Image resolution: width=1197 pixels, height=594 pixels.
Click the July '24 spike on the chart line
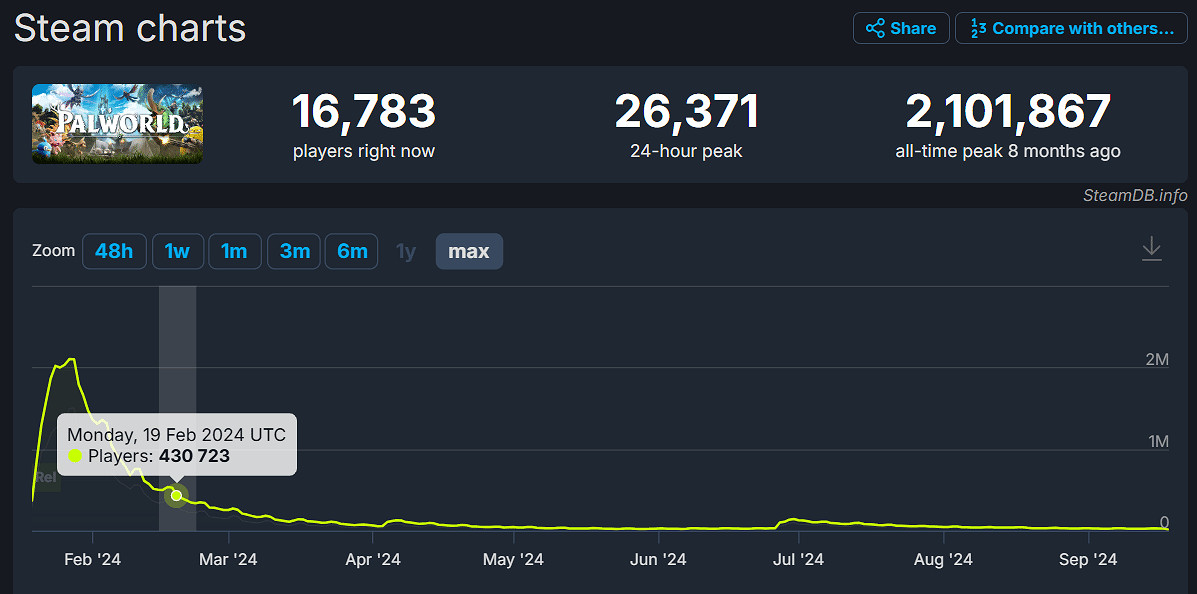tap(794, 519)
